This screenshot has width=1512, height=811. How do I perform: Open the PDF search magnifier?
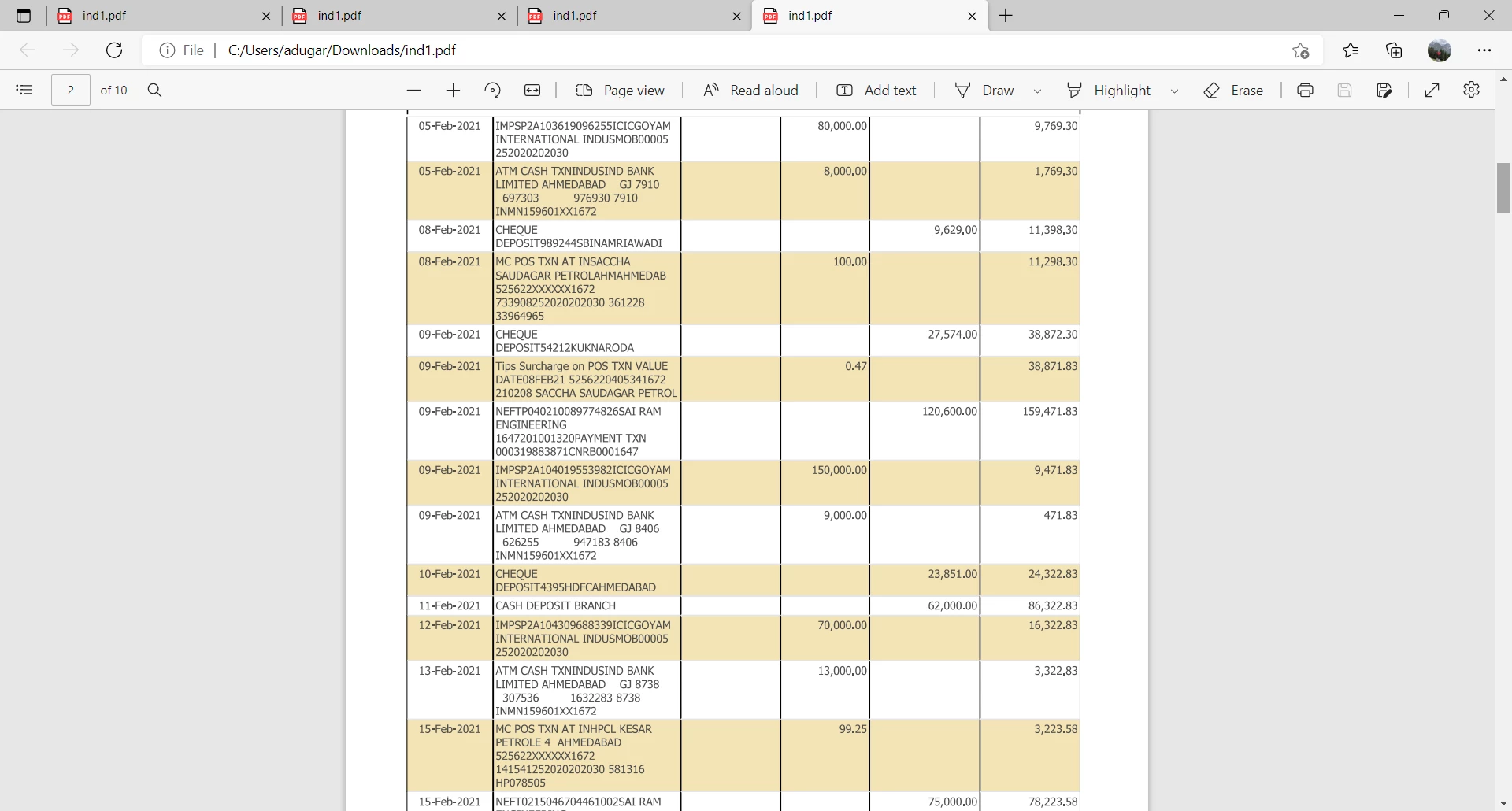(x=155, y=90)
